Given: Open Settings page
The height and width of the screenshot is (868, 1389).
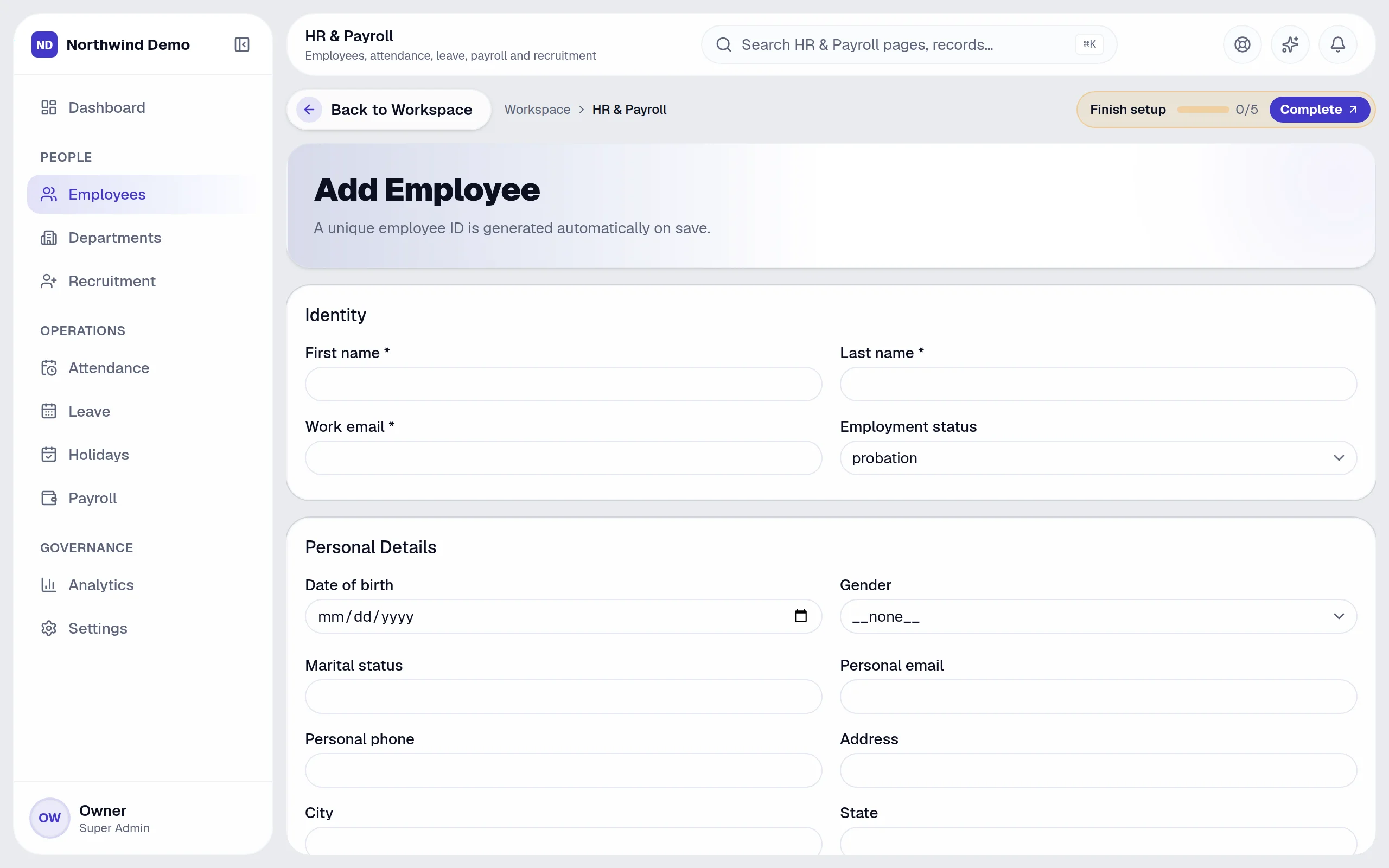Looking at the screenshot, I should tap(143, 628).
